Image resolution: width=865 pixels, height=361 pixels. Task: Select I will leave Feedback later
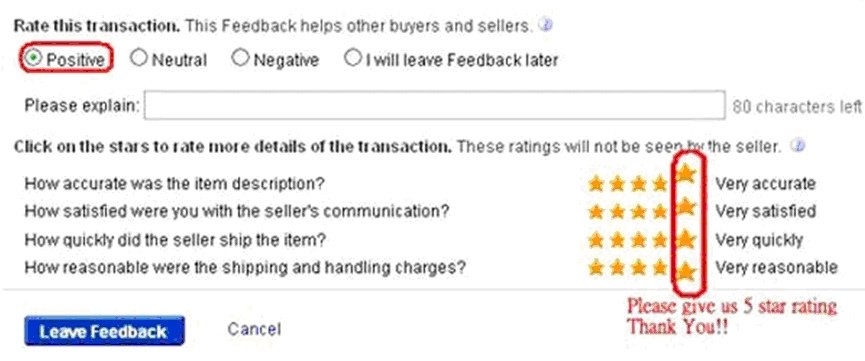(352, 57)
